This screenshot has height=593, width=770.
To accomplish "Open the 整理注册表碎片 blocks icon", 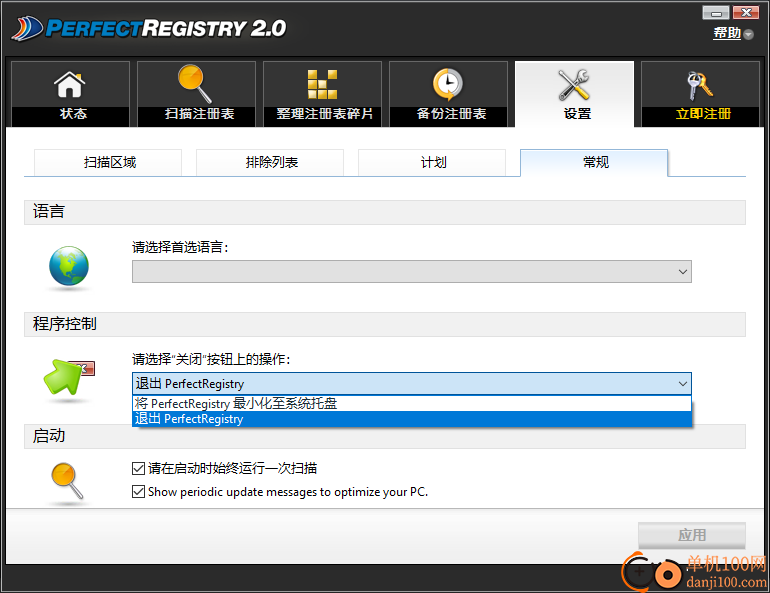I will point(322,84).
